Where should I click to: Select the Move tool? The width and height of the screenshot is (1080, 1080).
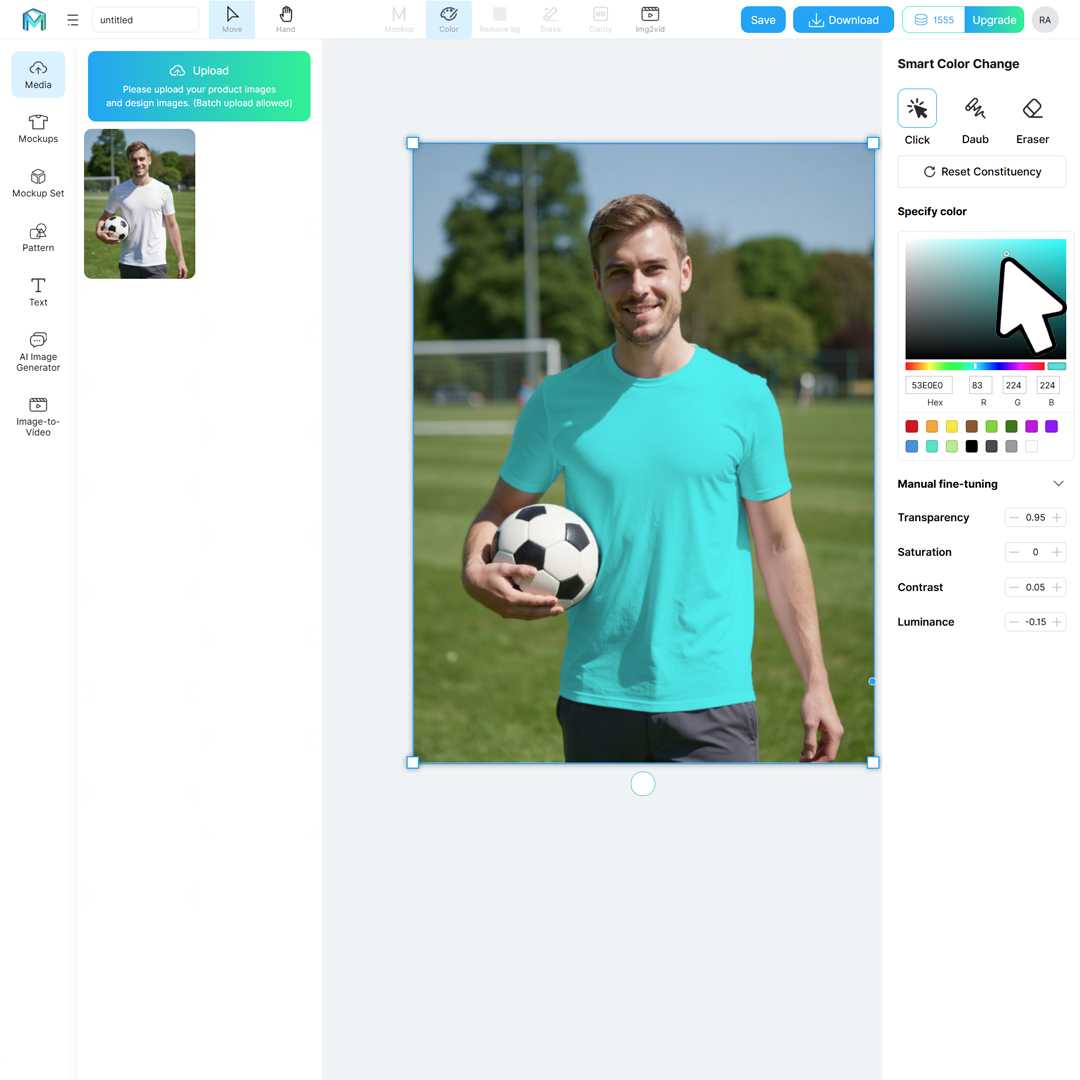232,19
